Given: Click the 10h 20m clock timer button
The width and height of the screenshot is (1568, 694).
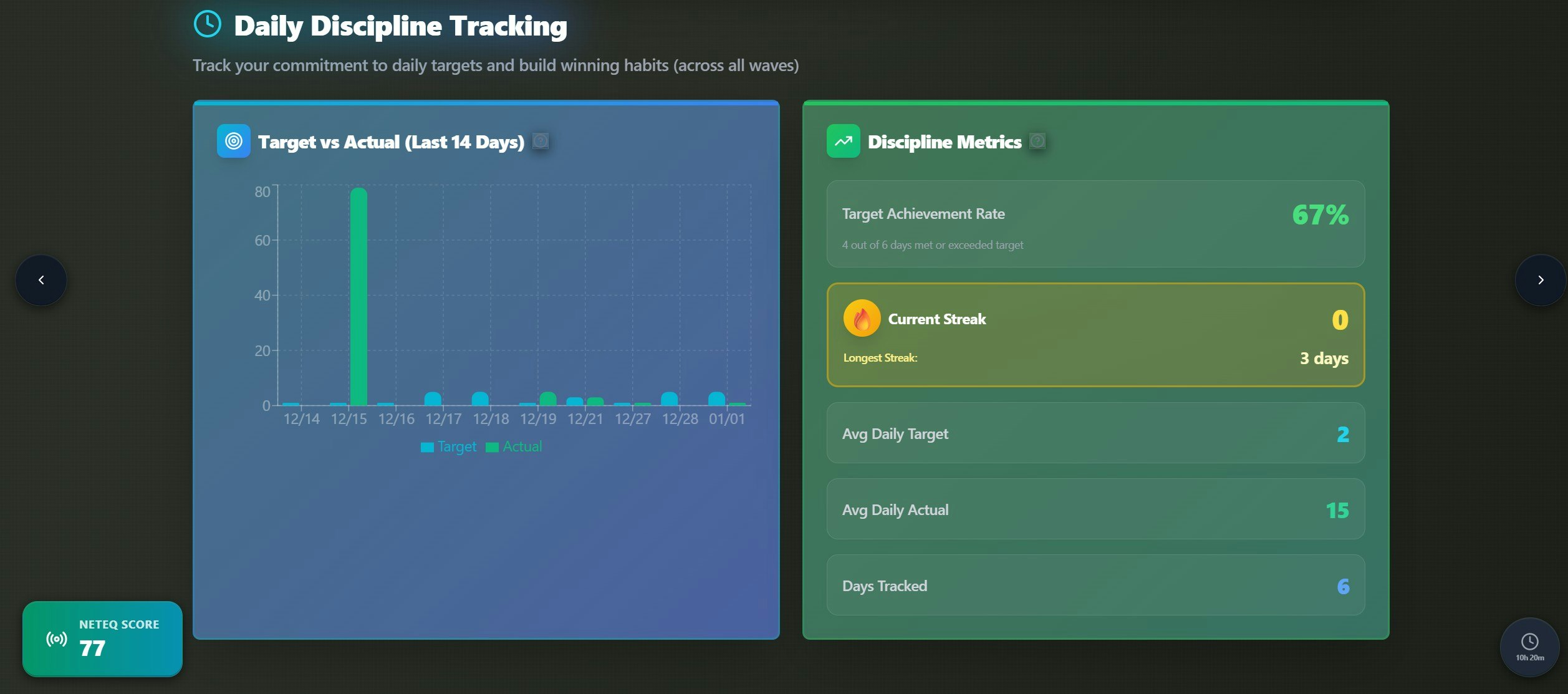Looking at the screenshot, I should tap(1529, 647).
